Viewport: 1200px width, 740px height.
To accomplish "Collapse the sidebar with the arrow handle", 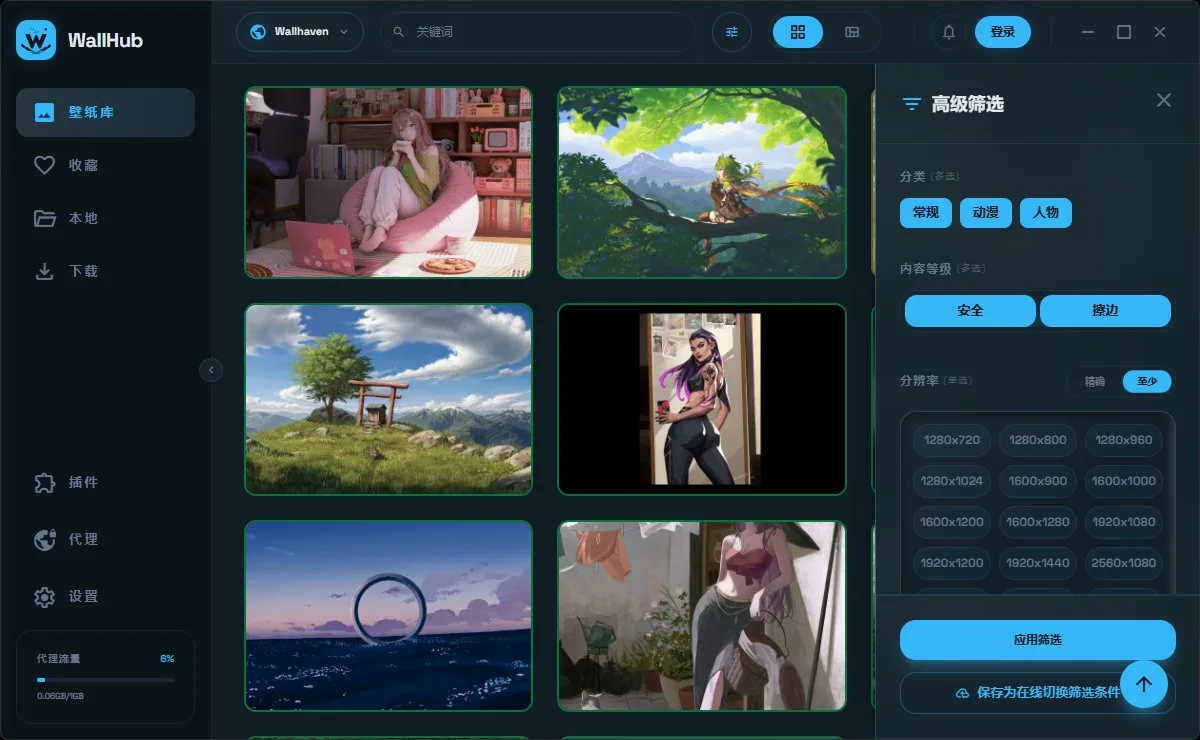I will (x=211, y=370).
